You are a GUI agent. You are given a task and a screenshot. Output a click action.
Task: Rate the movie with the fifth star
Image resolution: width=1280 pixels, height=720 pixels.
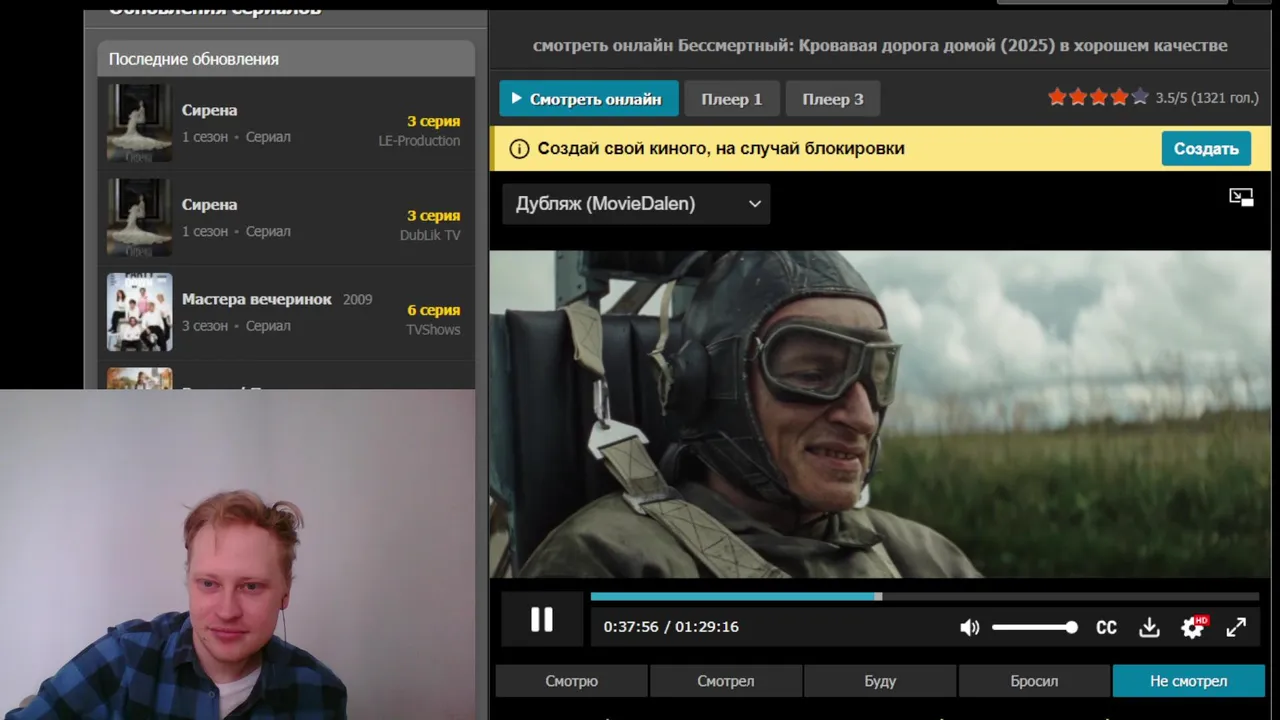click(x=1139, y=97)
